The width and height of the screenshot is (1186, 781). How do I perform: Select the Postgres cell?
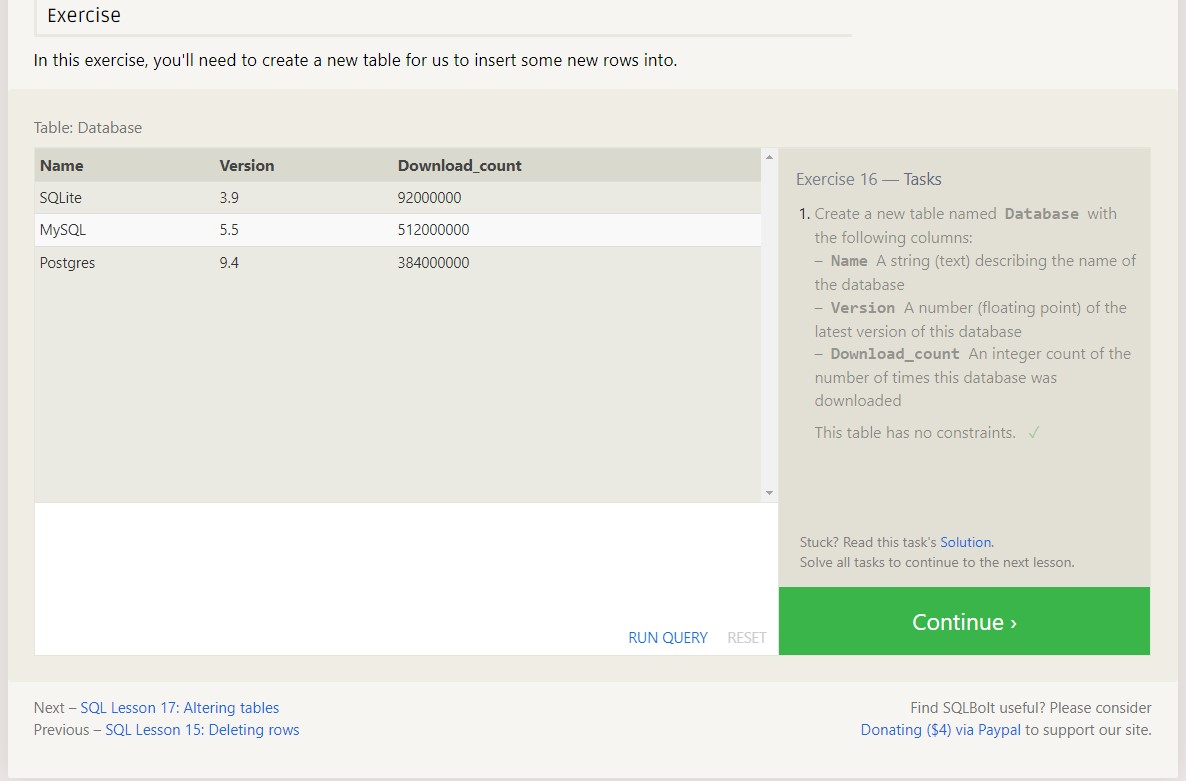pyautogui.click(x=67, y=263)
